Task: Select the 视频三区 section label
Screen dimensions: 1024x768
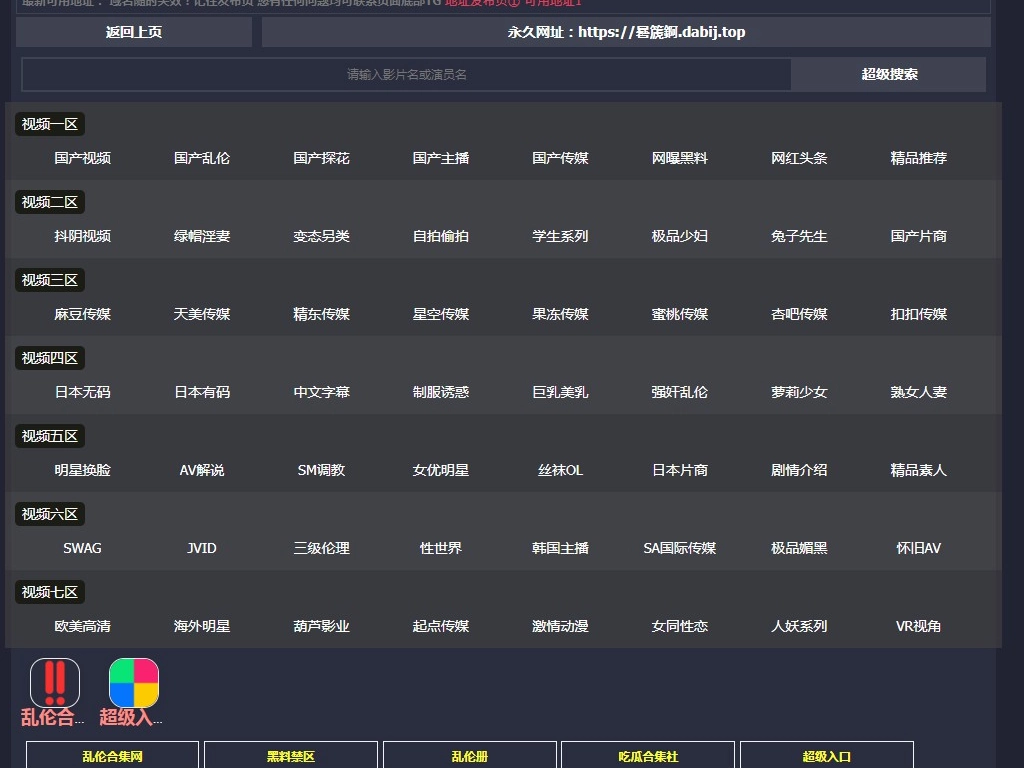Action: [50, 280]
